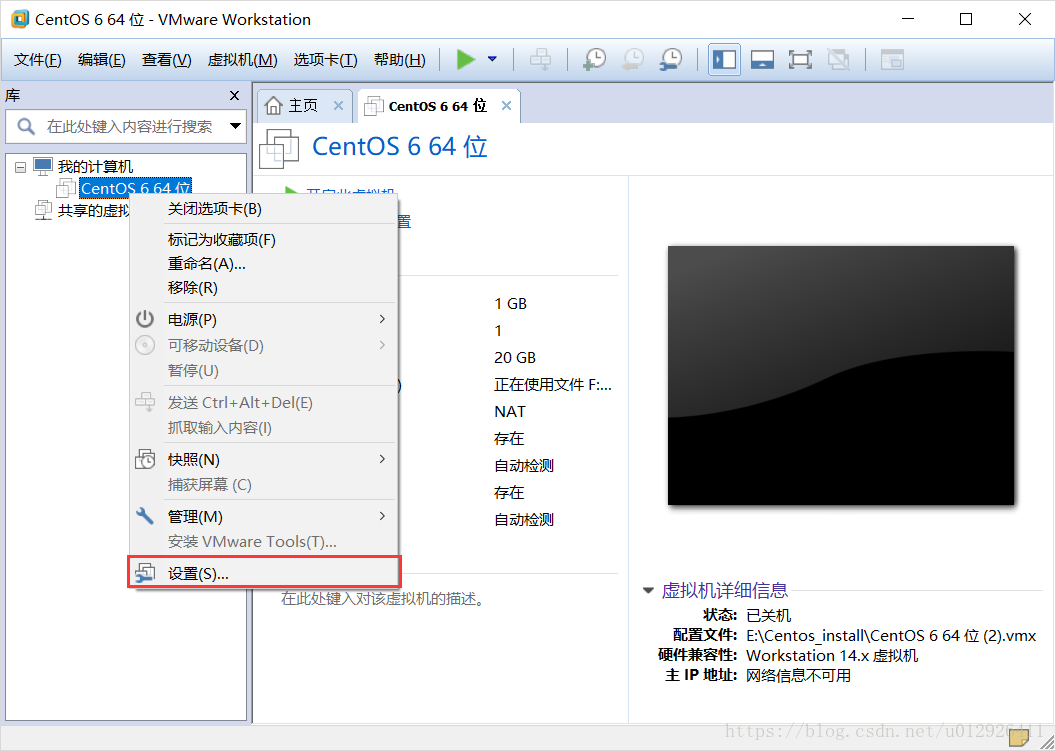Click the power icon beside 电源(P)
The image size is (1056, 751).
pyautogui.click(x=145, y=319)
